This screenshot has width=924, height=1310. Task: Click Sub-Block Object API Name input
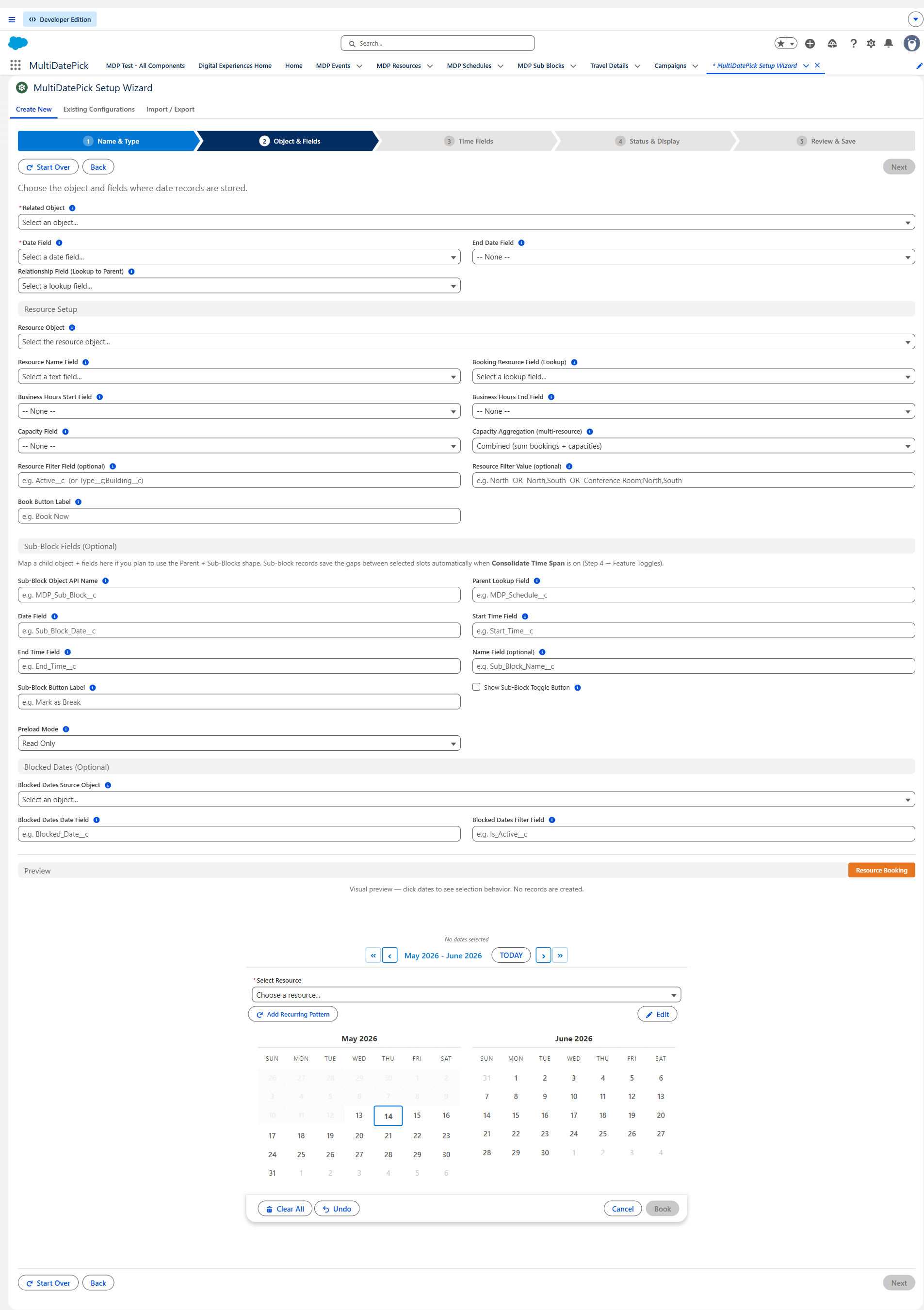(239, 595)
